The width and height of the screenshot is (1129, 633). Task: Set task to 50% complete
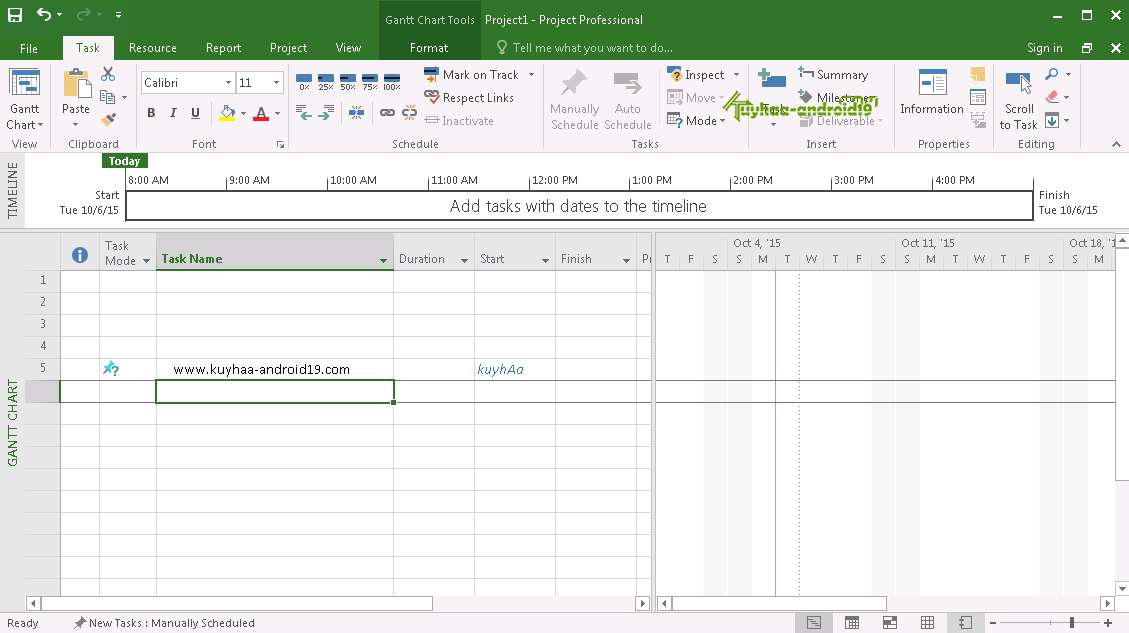[348, 81]
